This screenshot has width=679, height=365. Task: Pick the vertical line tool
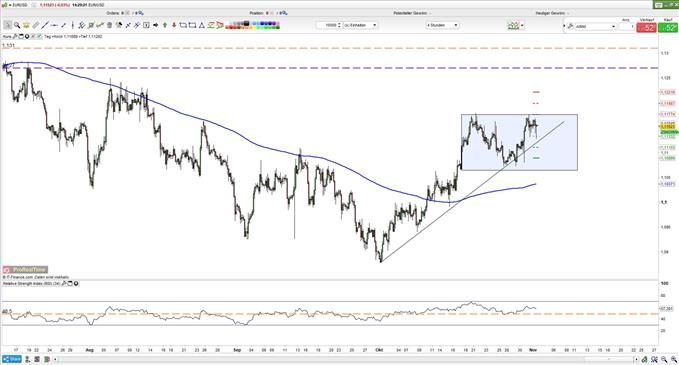coord(73,25)
